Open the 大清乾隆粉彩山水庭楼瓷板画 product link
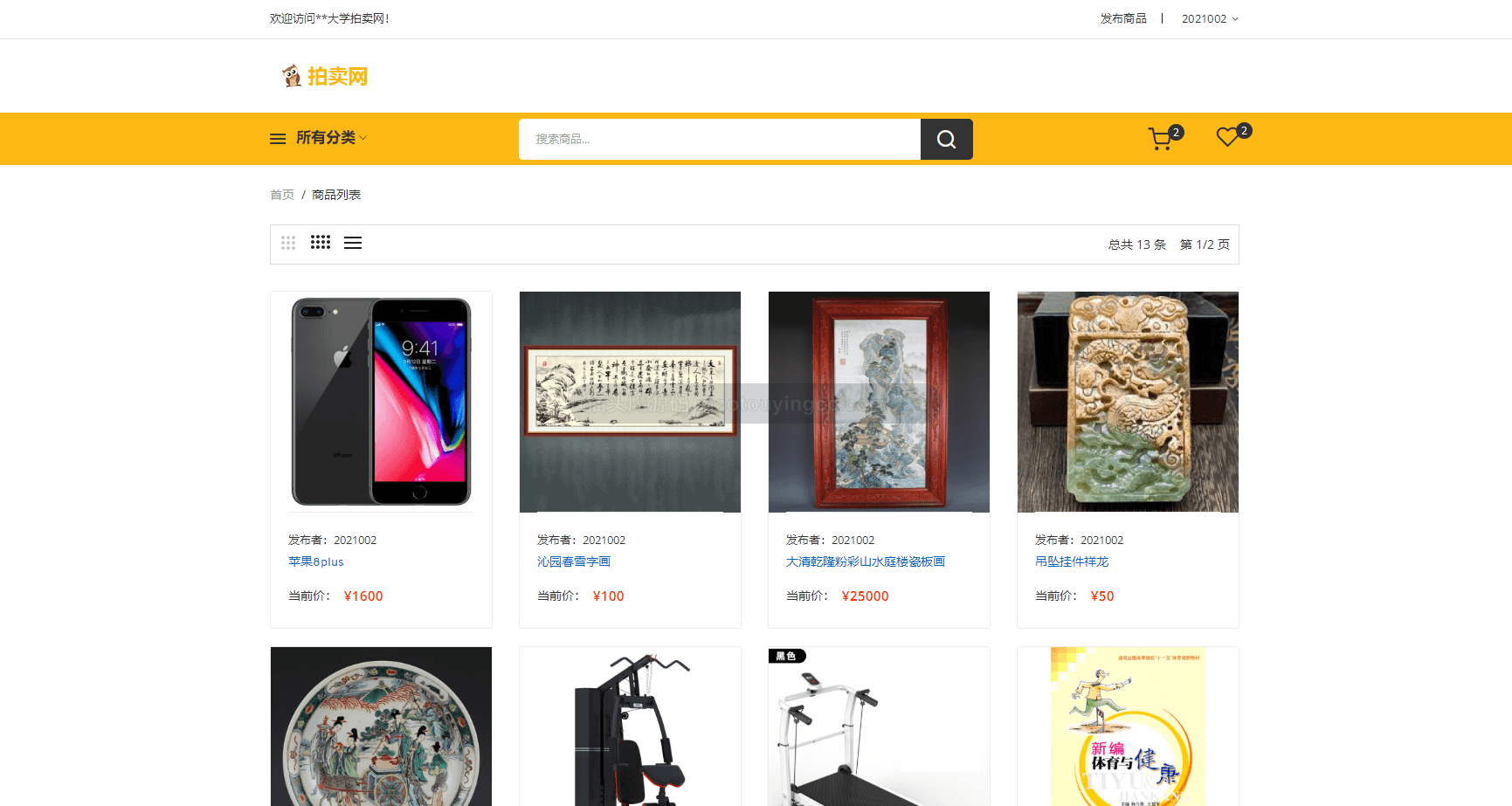Viewport: 1512px width, 806px height. (866, 561)
